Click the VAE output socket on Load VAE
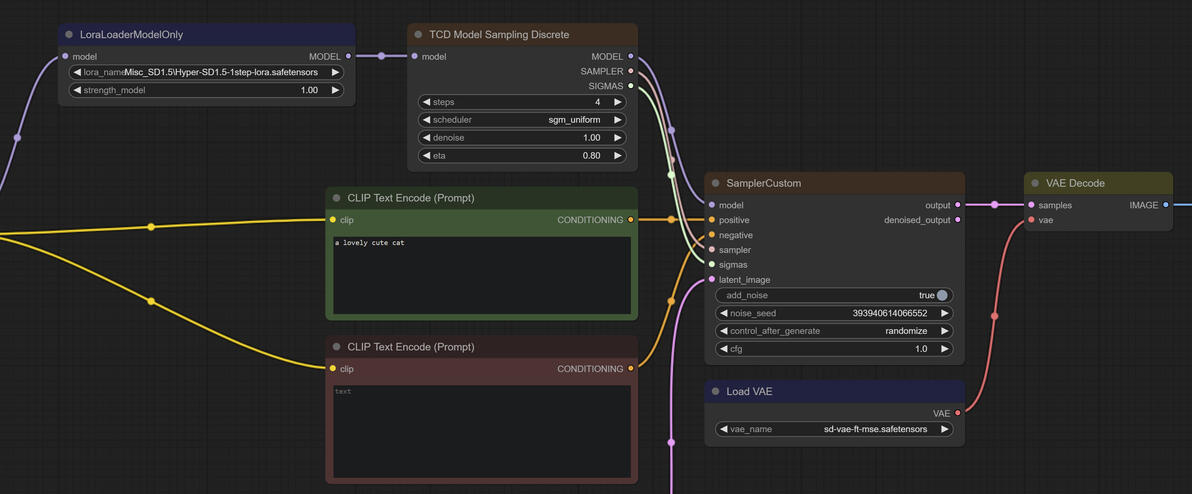The width and height of the screenshot is (1192, 494). (x=958, y=413)
